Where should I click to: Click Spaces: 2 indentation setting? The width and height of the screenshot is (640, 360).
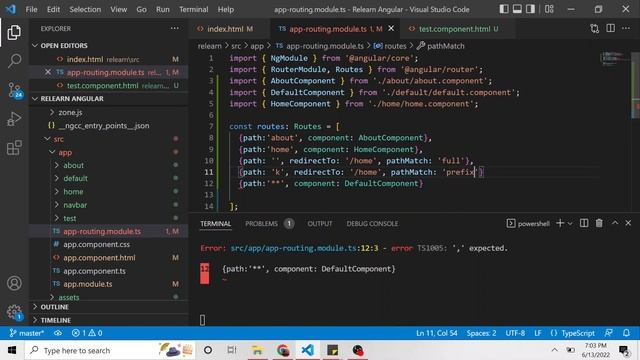click(x=481, y=333)
